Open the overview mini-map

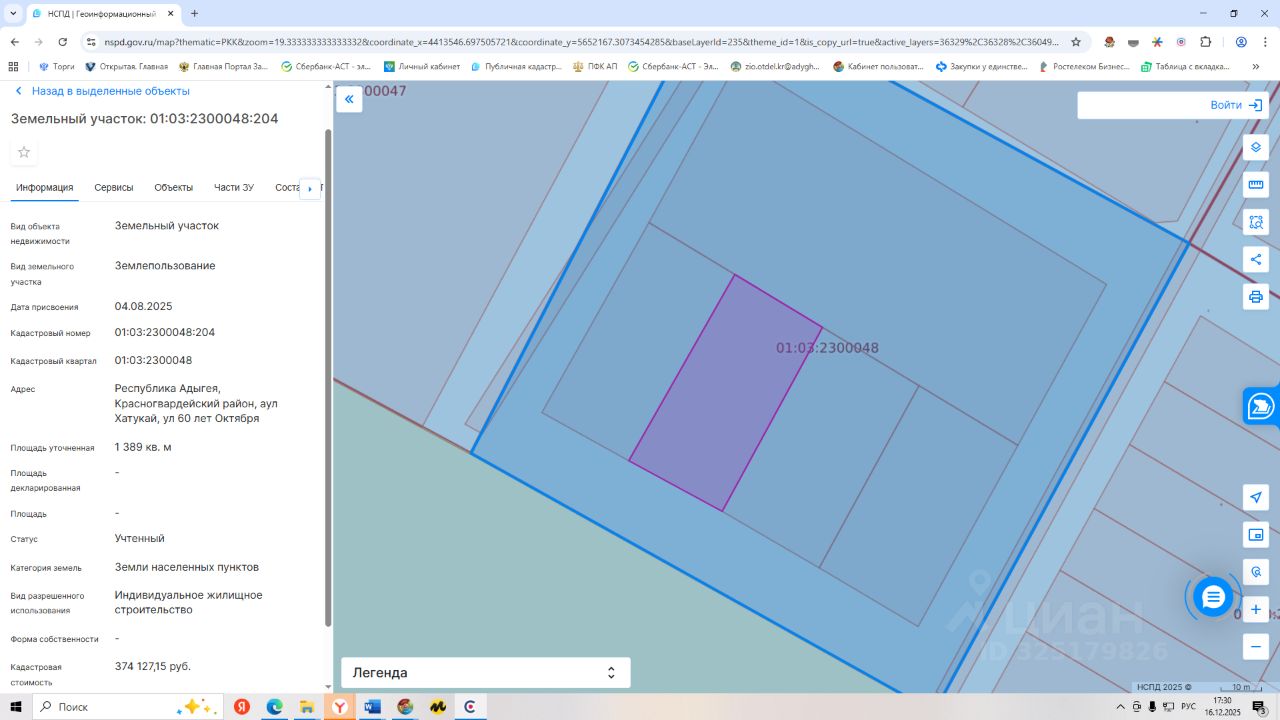(1256, 534)
